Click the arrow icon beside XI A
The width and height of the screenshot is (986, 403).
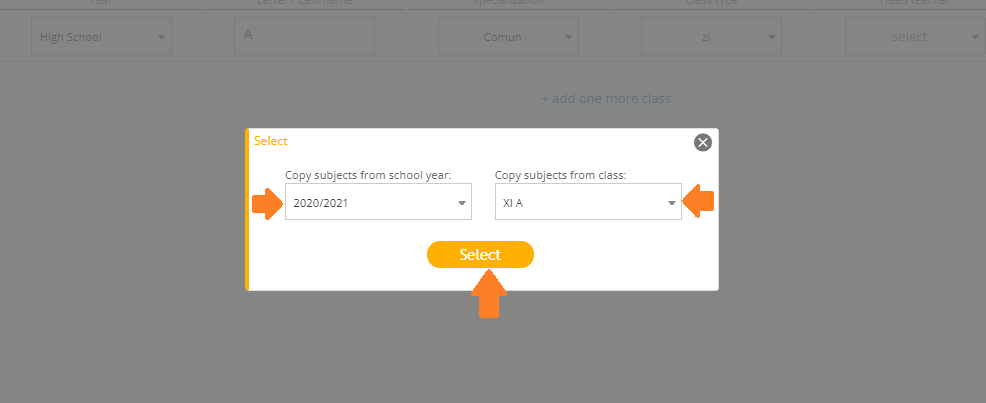[672, 203]
